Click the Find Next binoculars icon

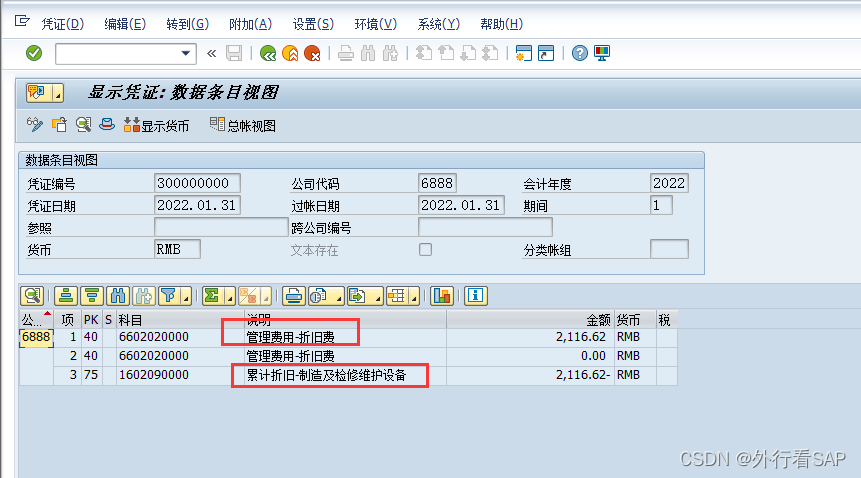click(390, 53)
